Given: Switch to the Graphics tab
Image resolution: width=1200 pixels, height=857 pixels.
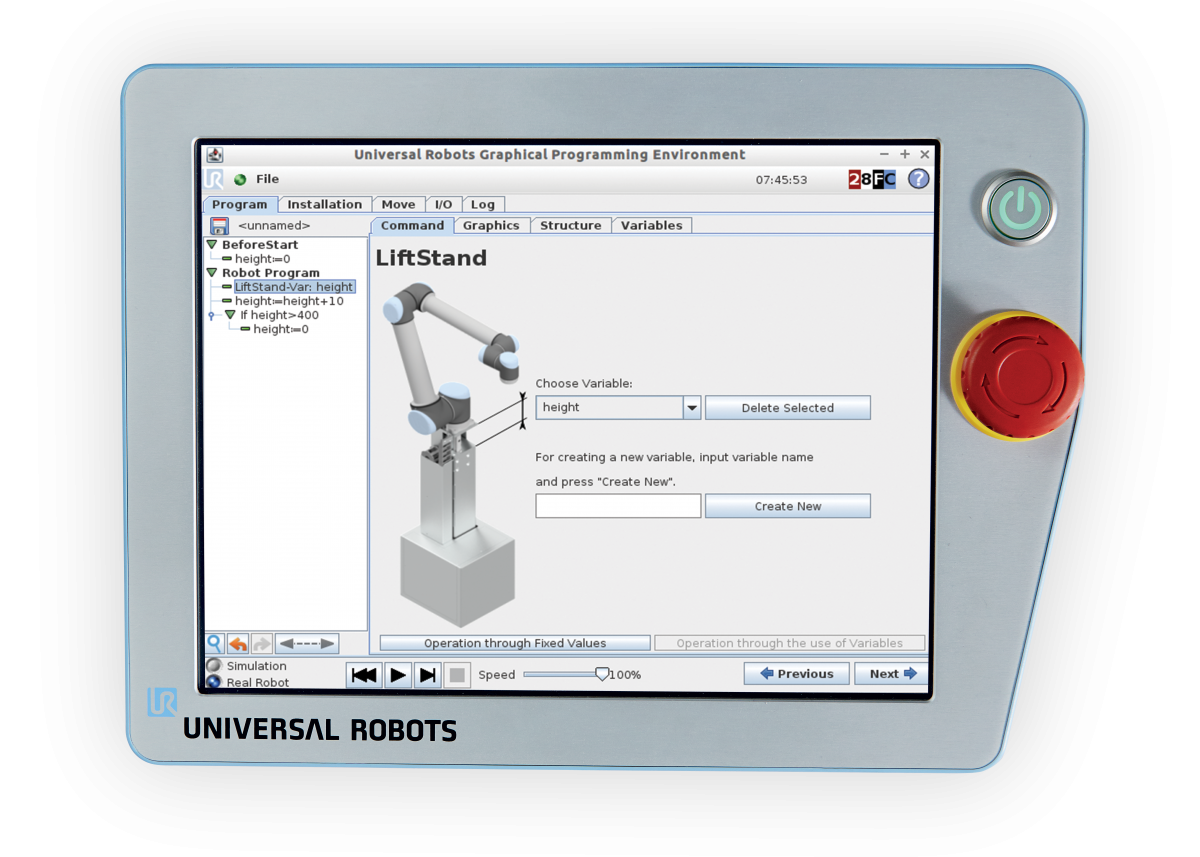Looking at the screenshot, I should (x=491, y=225).
